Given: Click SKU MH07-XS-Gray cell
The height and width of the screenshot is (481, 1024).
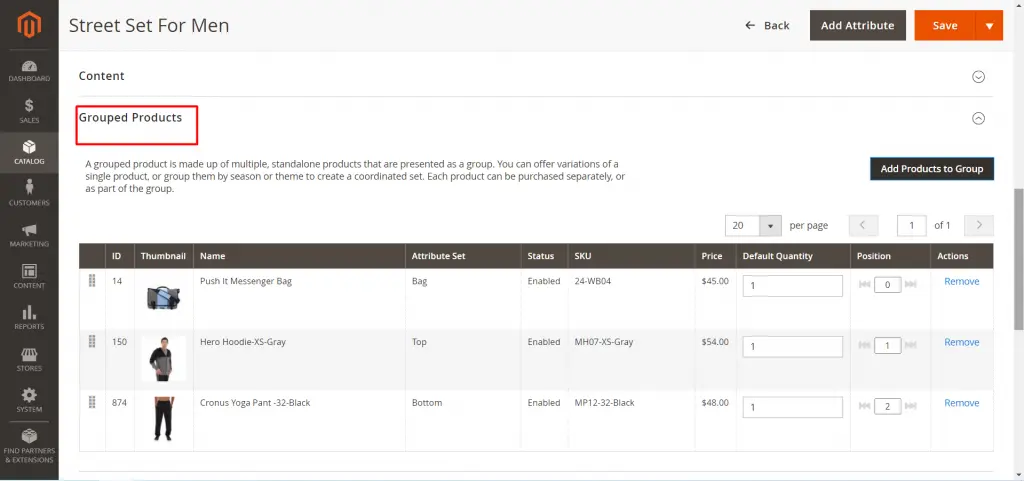Looking at the screenshot, I should coord(604,342).
